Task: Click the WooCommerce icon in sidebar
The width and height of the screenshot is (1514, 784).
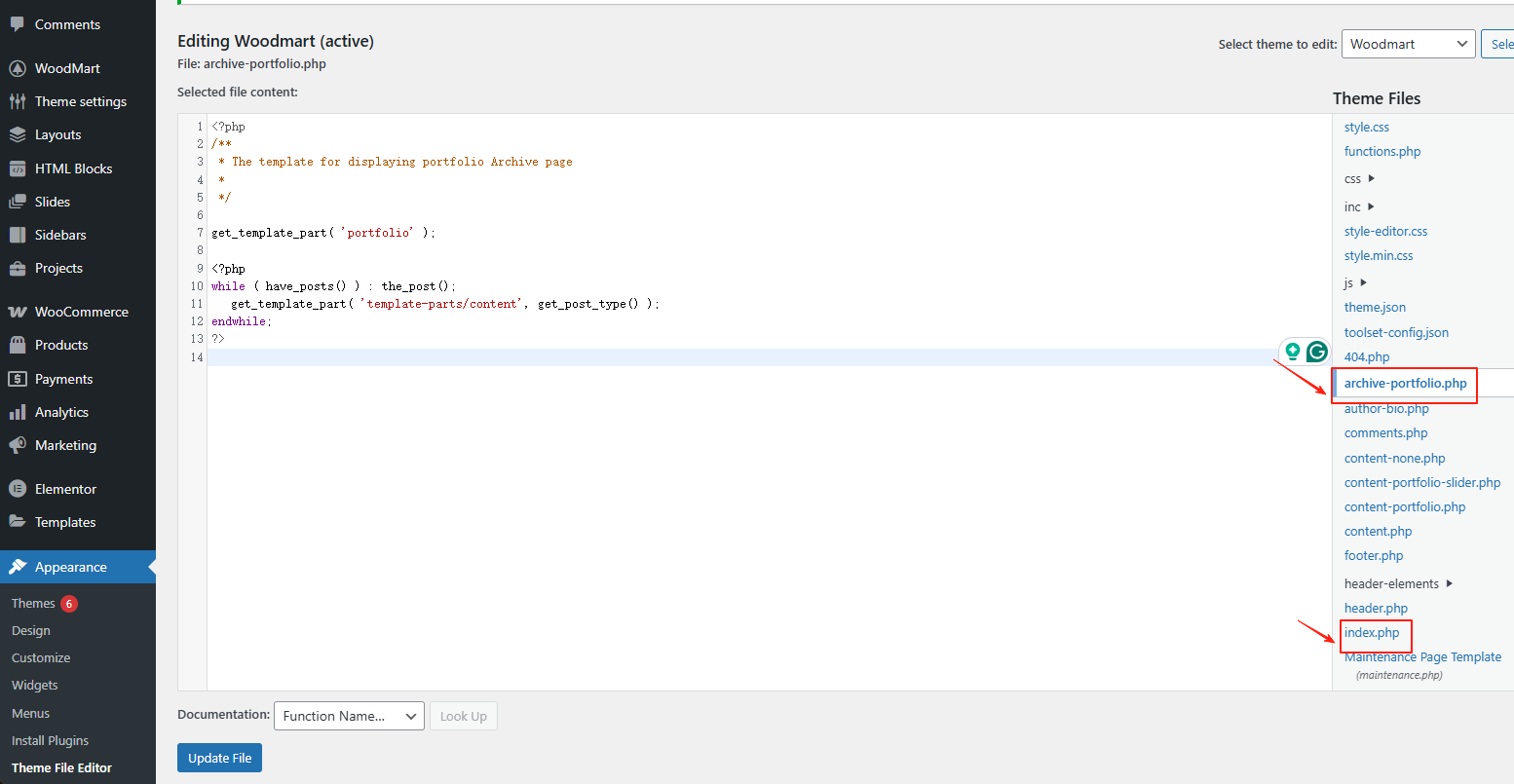Action: [18, 312]
